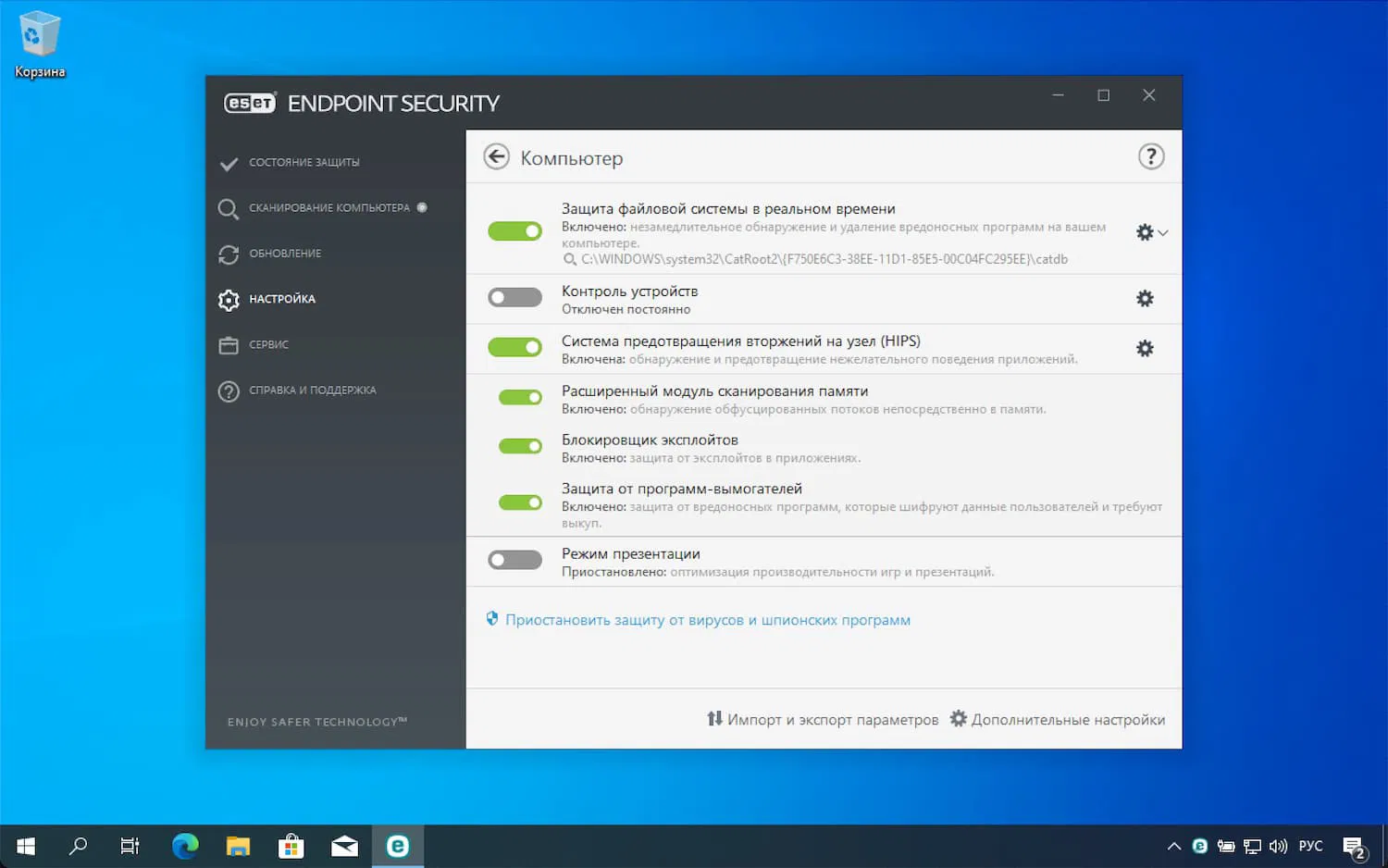Disable Защита файловой системы в реальном времени
The image size is (1388, 868).
coord(514,230)
